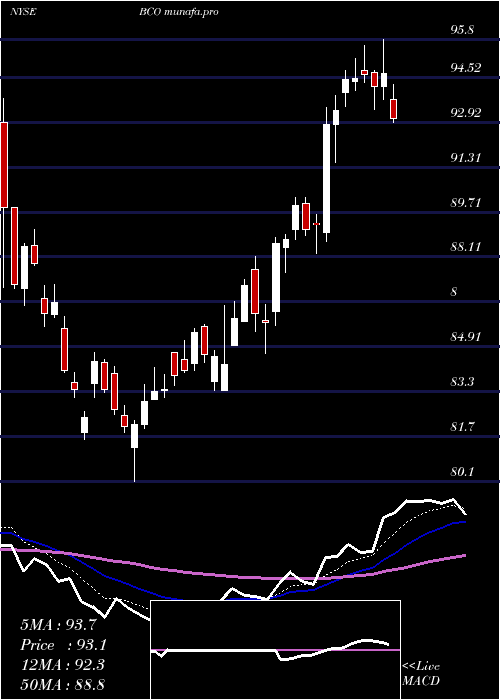Click the last red candlestick near 92.92
Viewport: 500px width, 700px height.
(393, 109)
